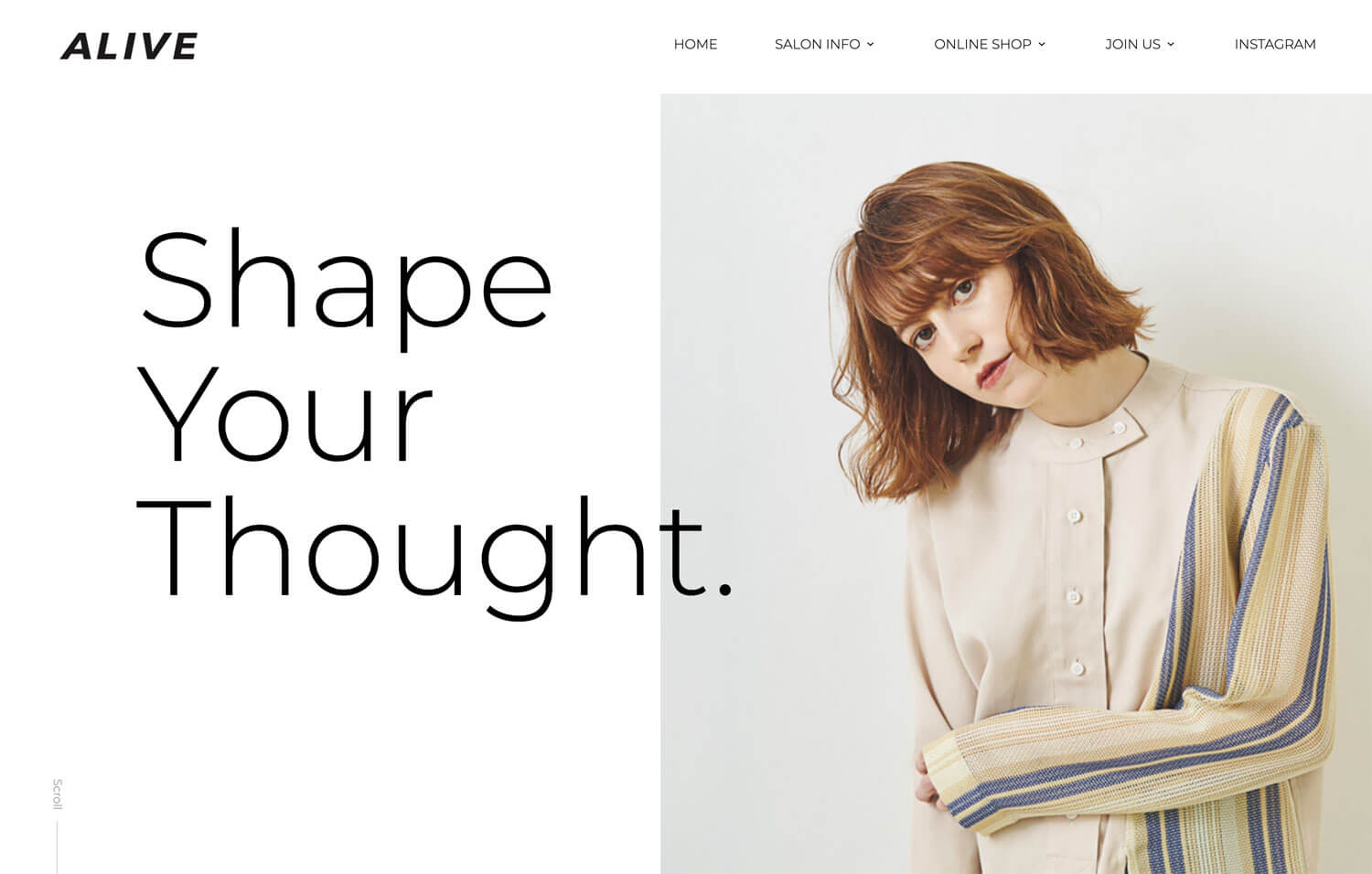Open the HOME menu item
Image resolution: width=1372 pixels, height=874 pixels.
point(695,44)
